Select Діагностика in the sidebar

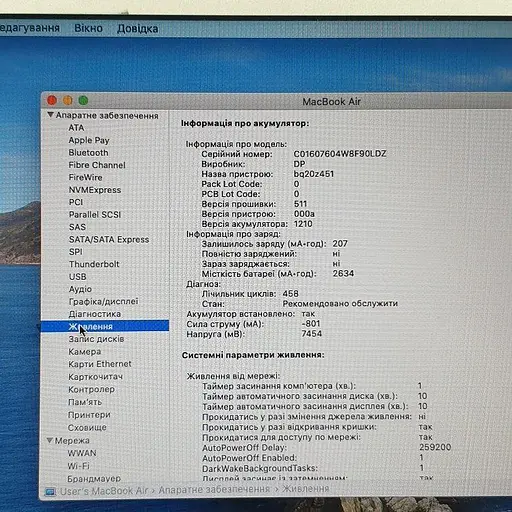coord(95,314)
